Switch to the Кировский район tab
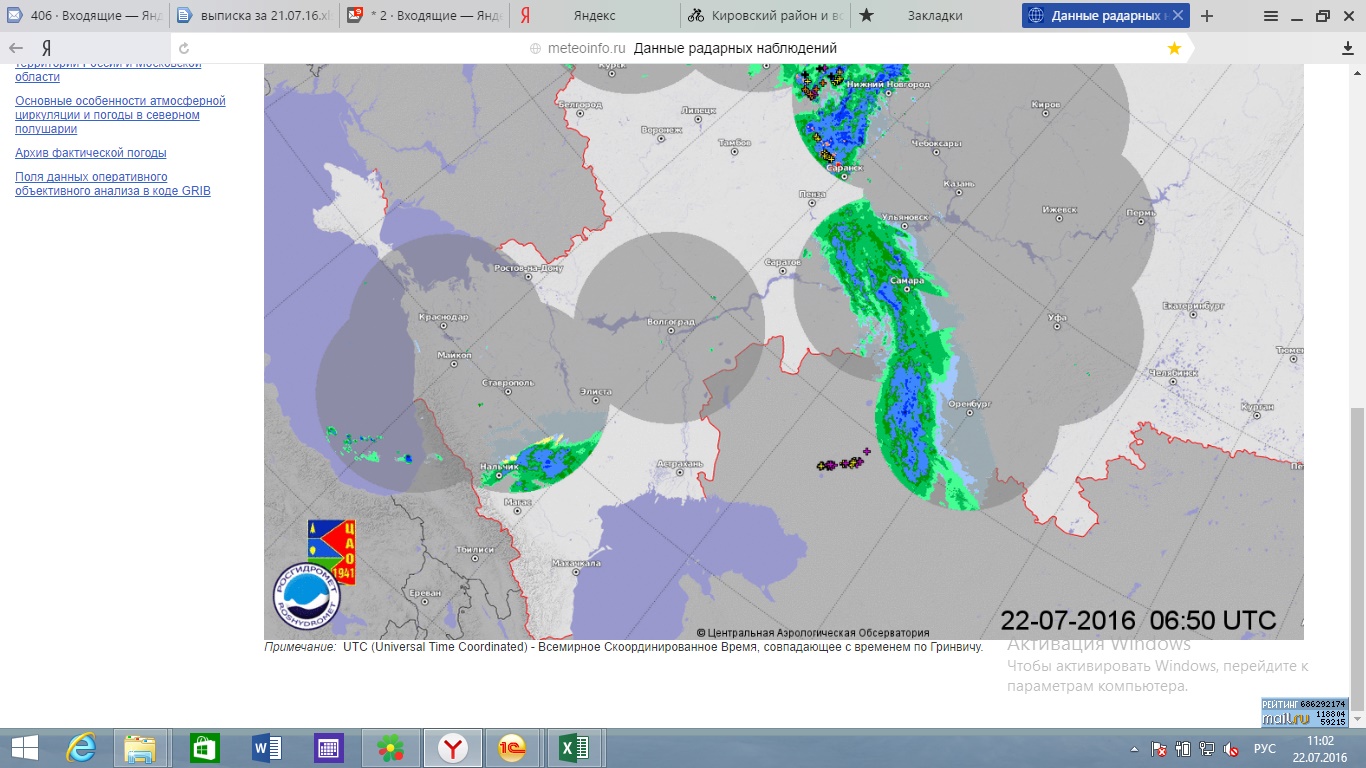 [x=764, y=16]
